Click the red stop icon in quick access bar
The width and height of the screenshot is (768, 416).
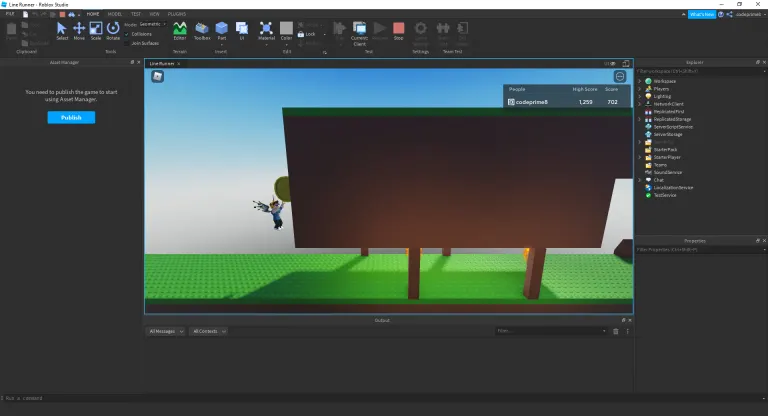[62, 14]
